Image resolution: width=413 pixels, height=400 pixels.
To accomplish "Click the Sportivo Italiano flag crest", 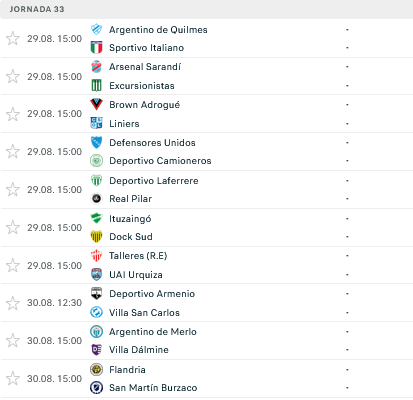I will [96, 47].
